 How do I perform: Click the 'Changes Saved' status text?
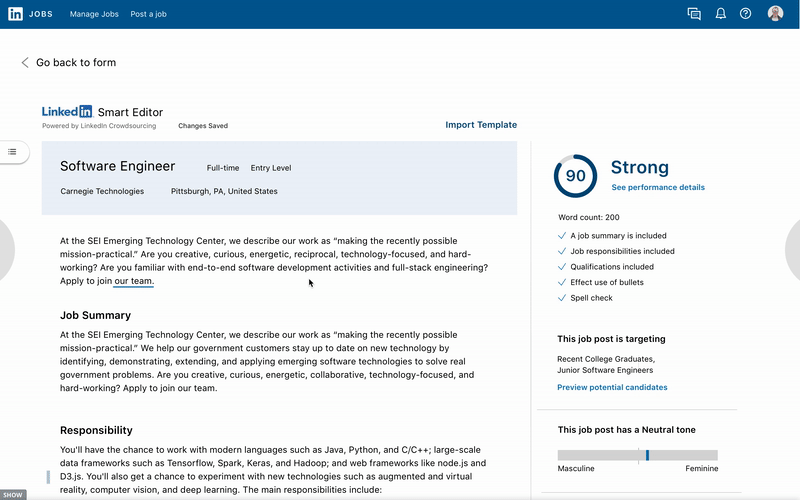(x=203, y=126)
